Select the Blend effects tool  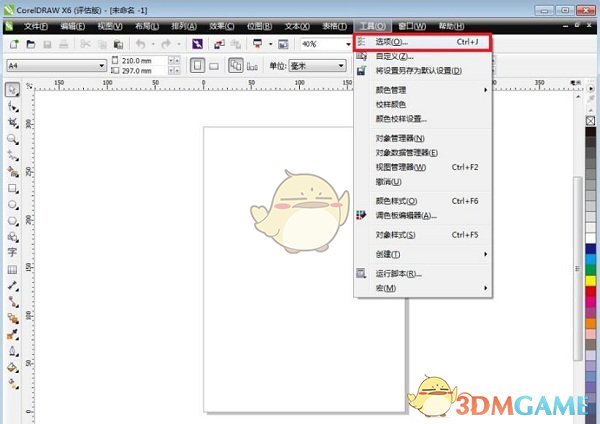point(13,318)
